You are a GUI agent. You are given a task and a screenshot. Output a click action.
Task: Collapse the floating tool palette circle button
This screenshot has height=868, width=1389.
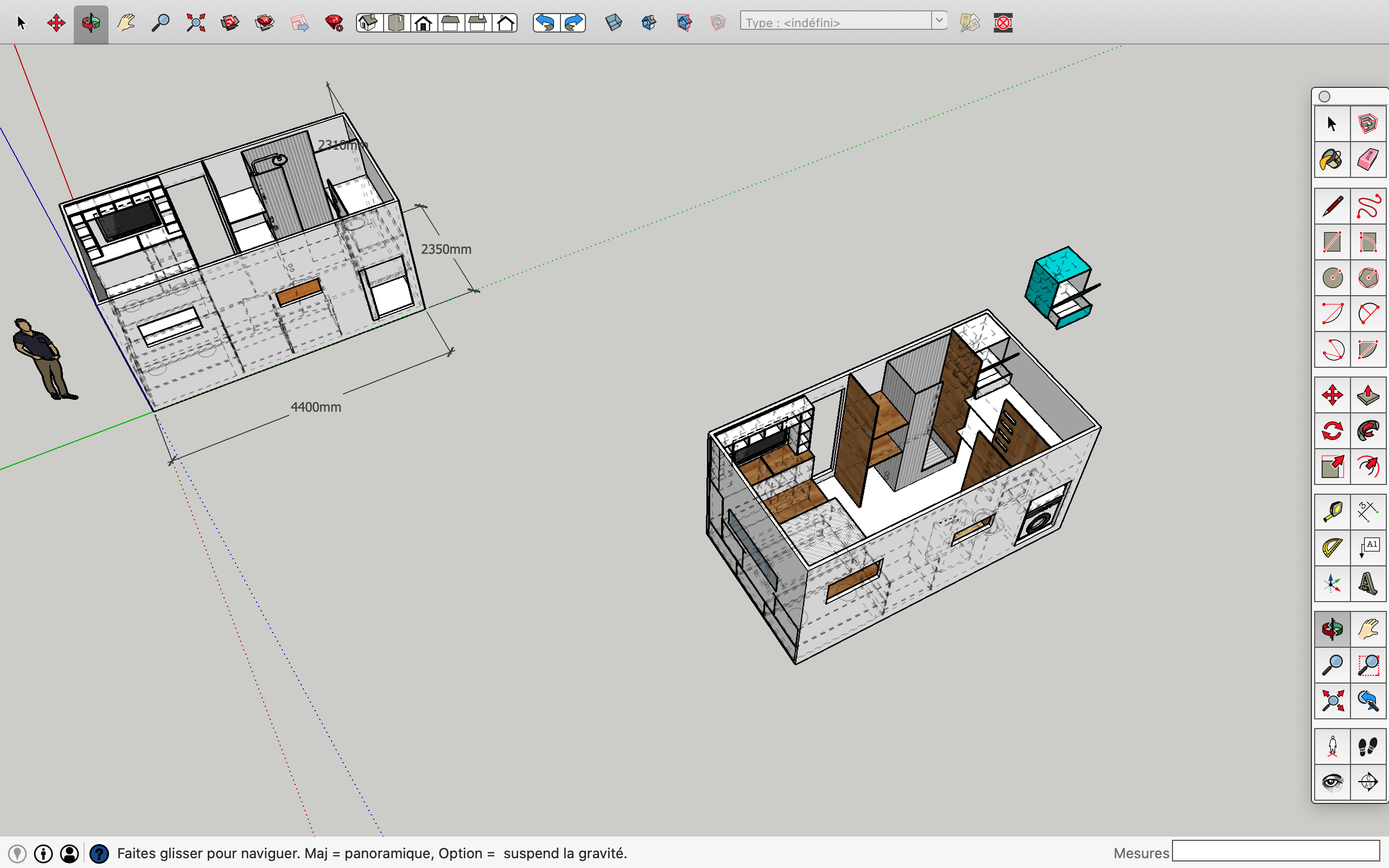1324,97
